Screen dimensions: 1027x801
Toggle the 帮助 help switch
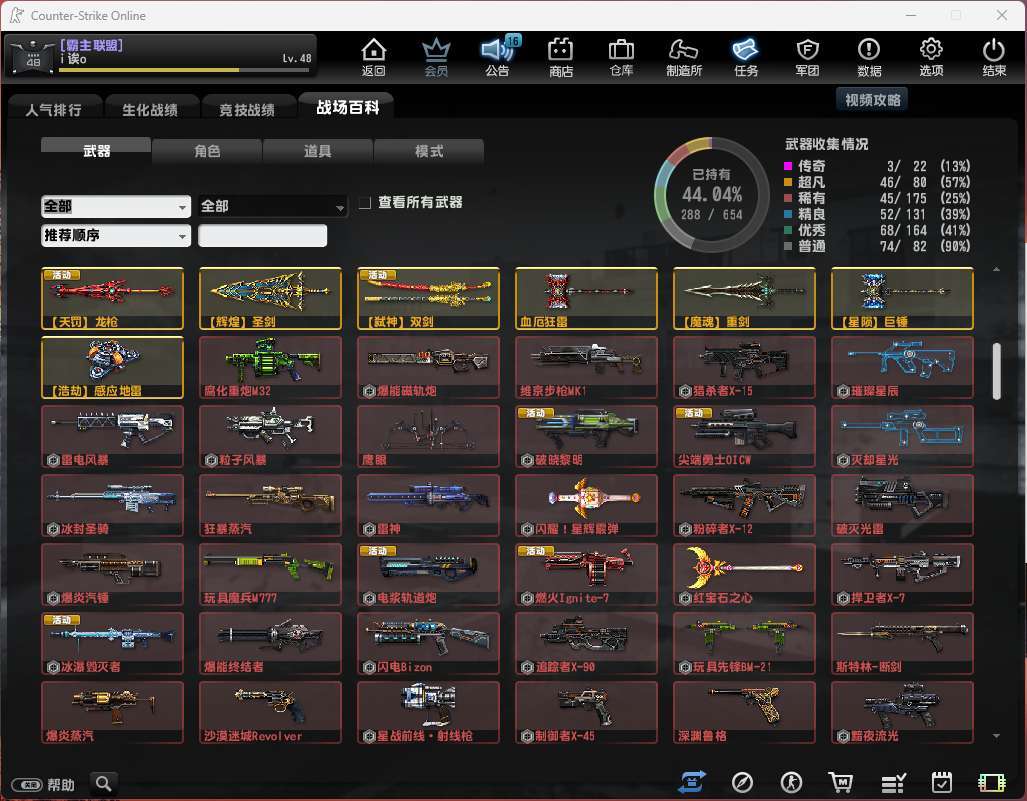(27, 784)
